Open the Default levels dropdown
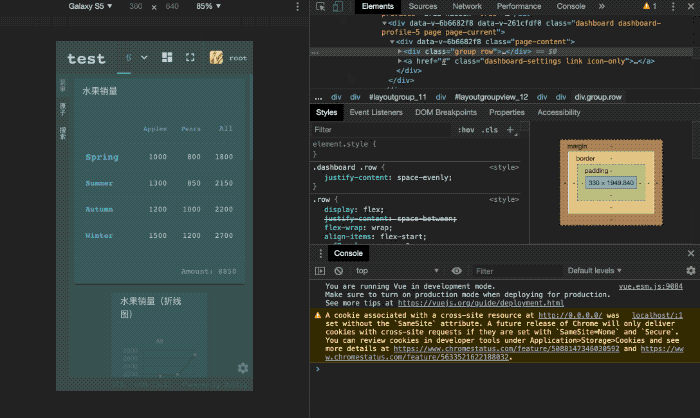 595,271
